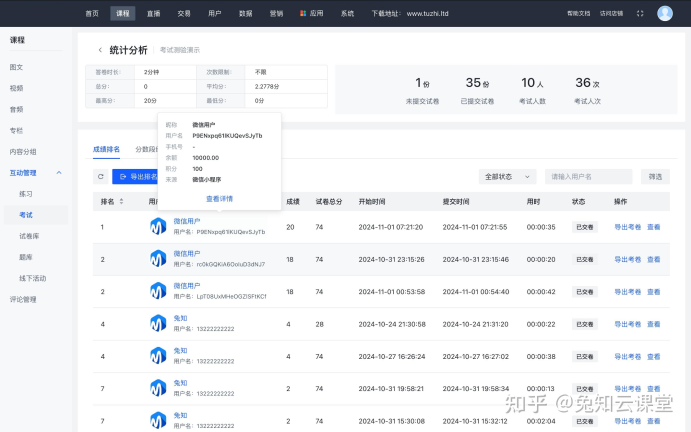Viewport: 691px width, 432px height.
Task: Click 导出考卷 for the 19:58:21 row
Action: (x=628, y=389)
